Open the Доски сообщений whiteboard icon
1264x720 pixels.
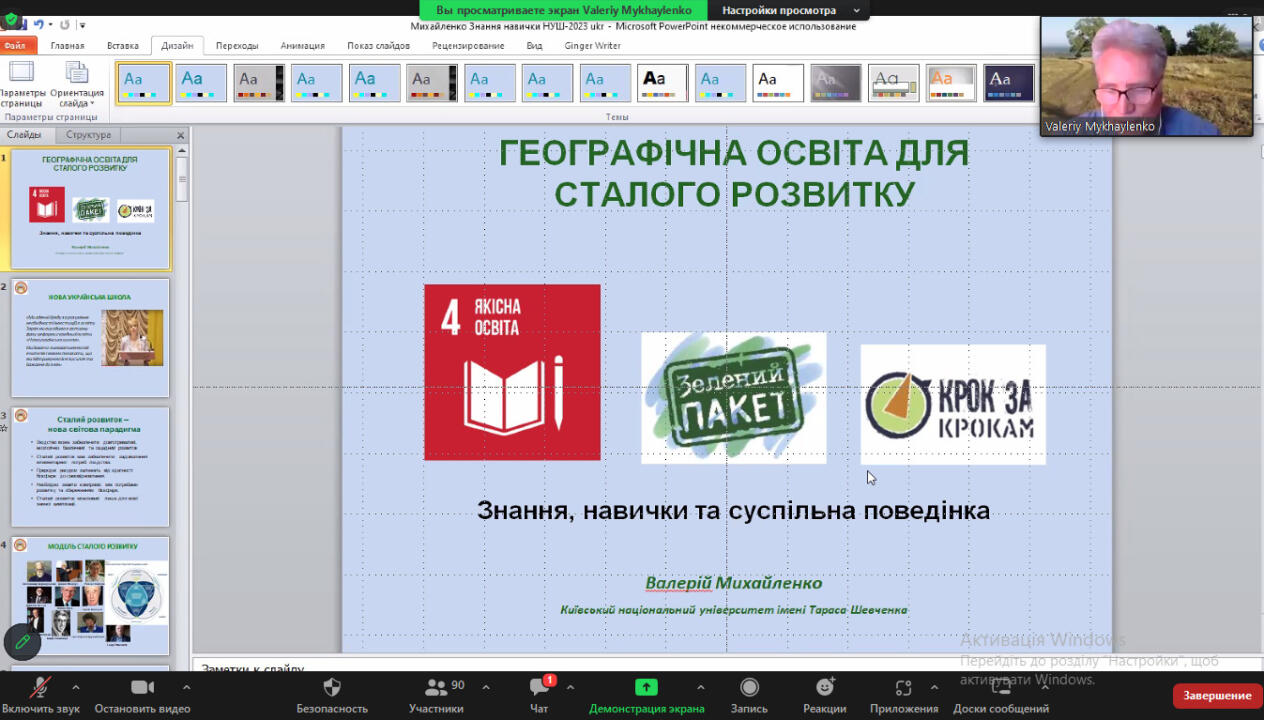[x=1000, y=687]
